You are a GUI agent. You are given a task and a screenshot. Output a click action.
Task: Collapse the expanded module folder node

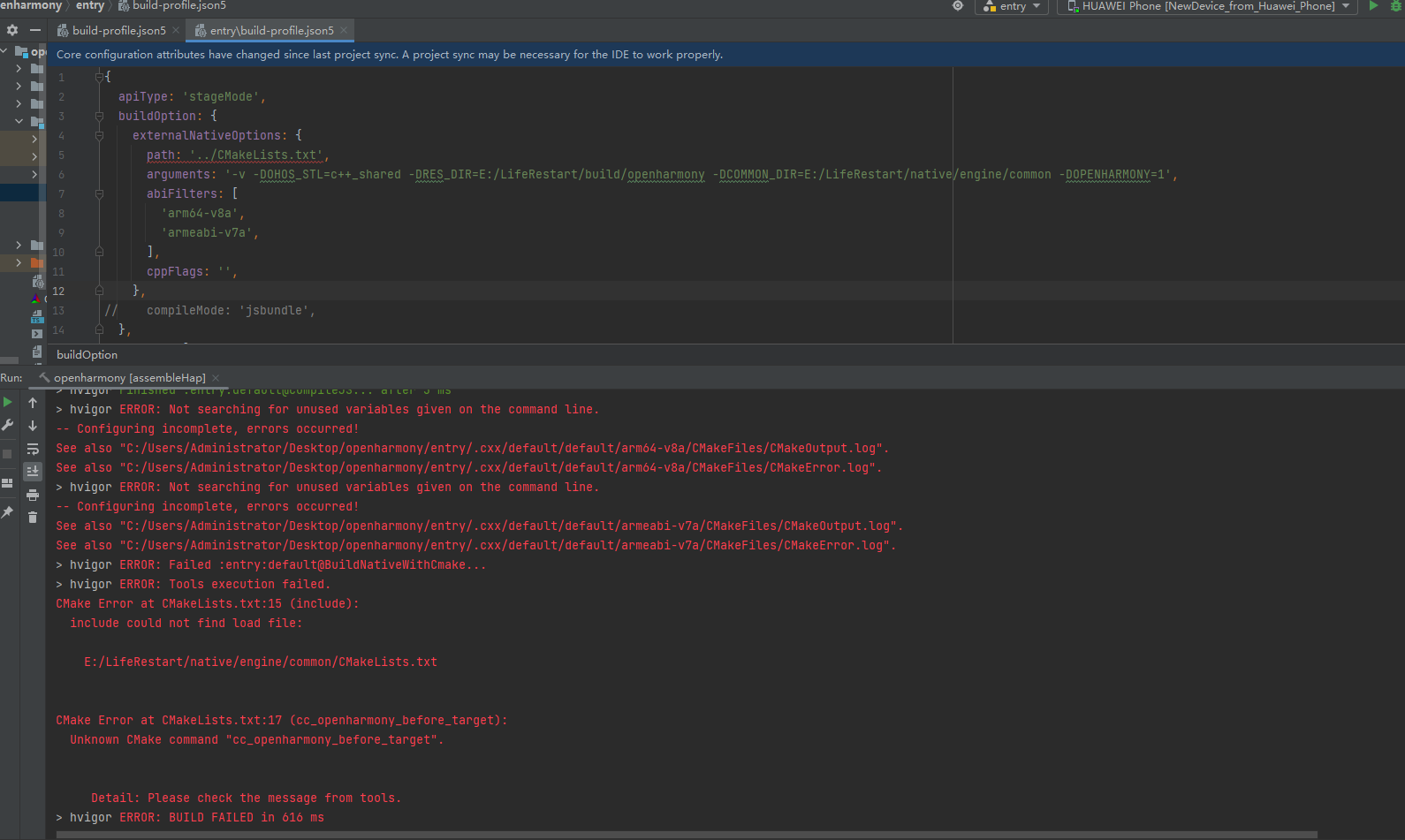19,121
